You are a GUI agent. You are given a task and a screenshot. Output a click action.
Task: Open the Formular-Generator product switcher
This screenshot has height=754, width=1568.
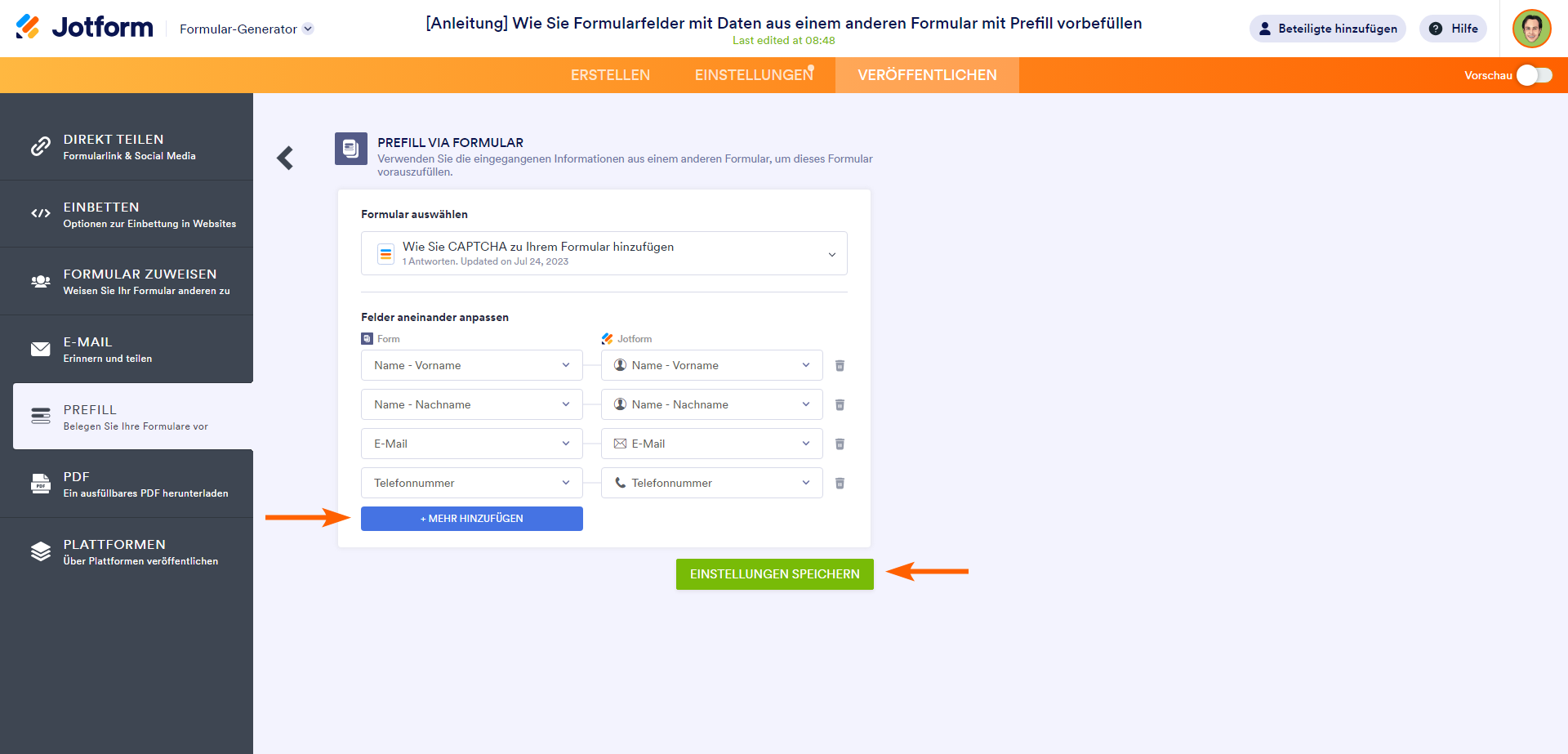click(246, 29)
